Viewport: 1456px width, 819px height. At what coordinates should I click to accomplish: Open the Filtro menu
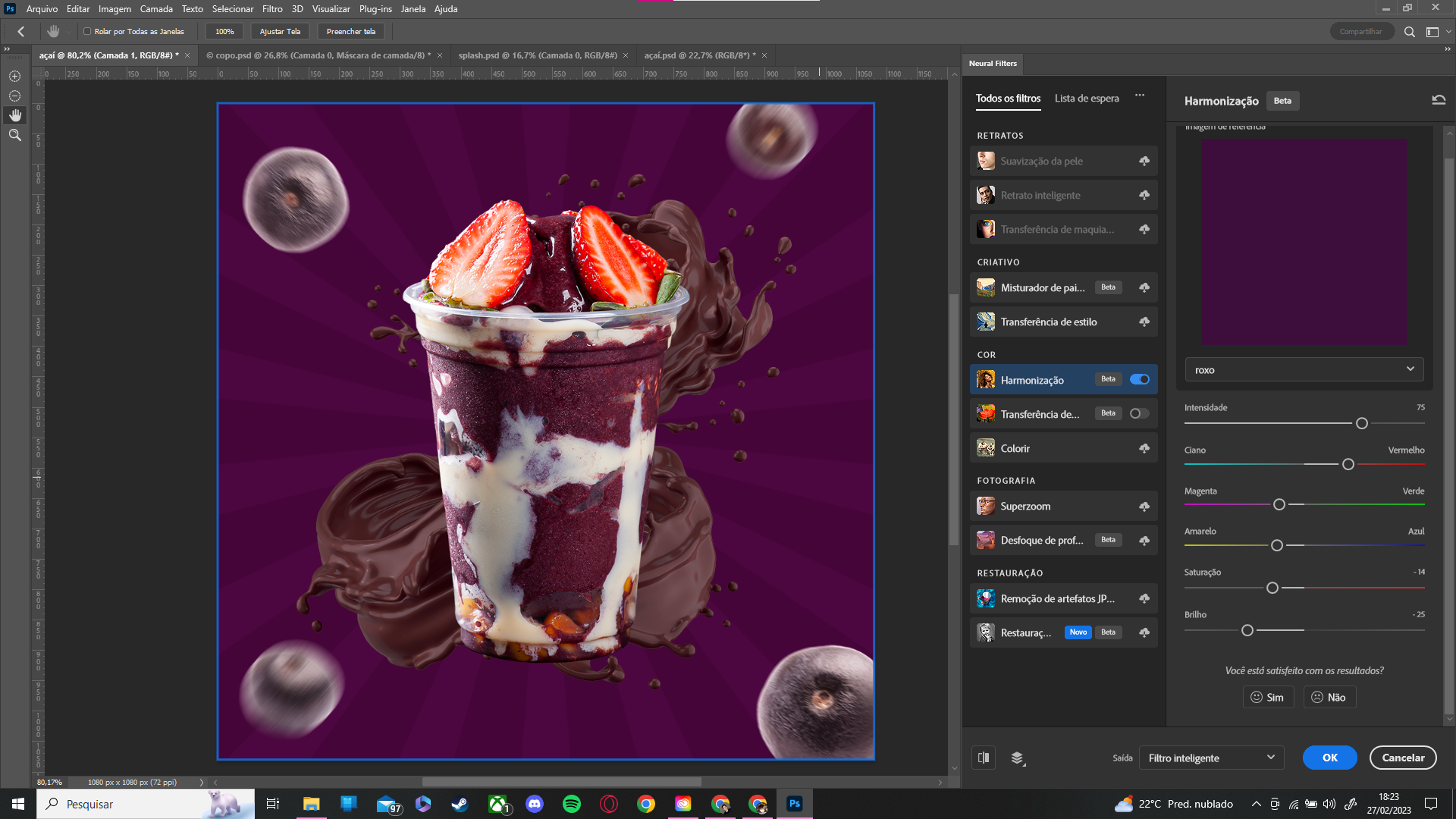point(272,8)
